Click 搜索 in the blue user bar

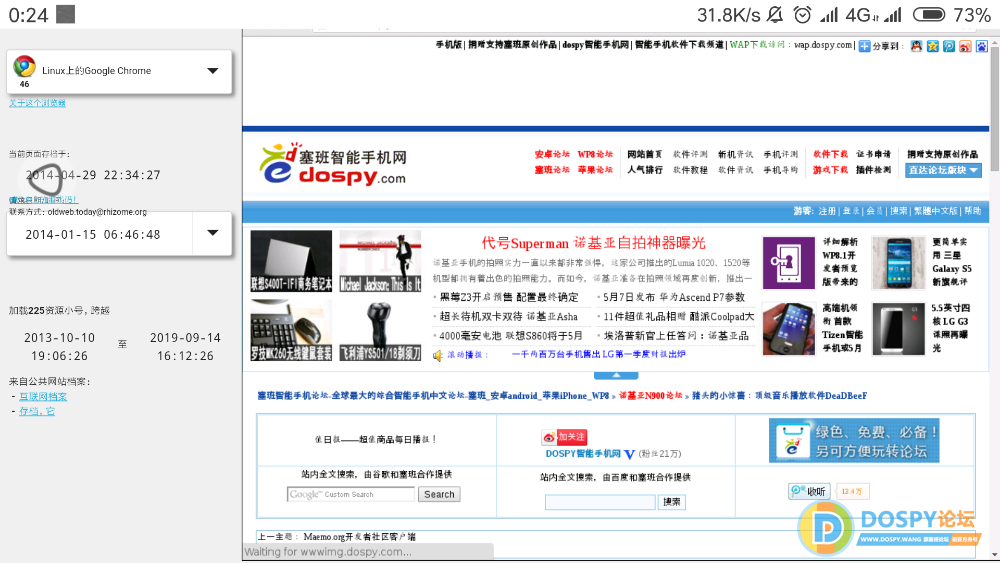click(x=899, y=211)
